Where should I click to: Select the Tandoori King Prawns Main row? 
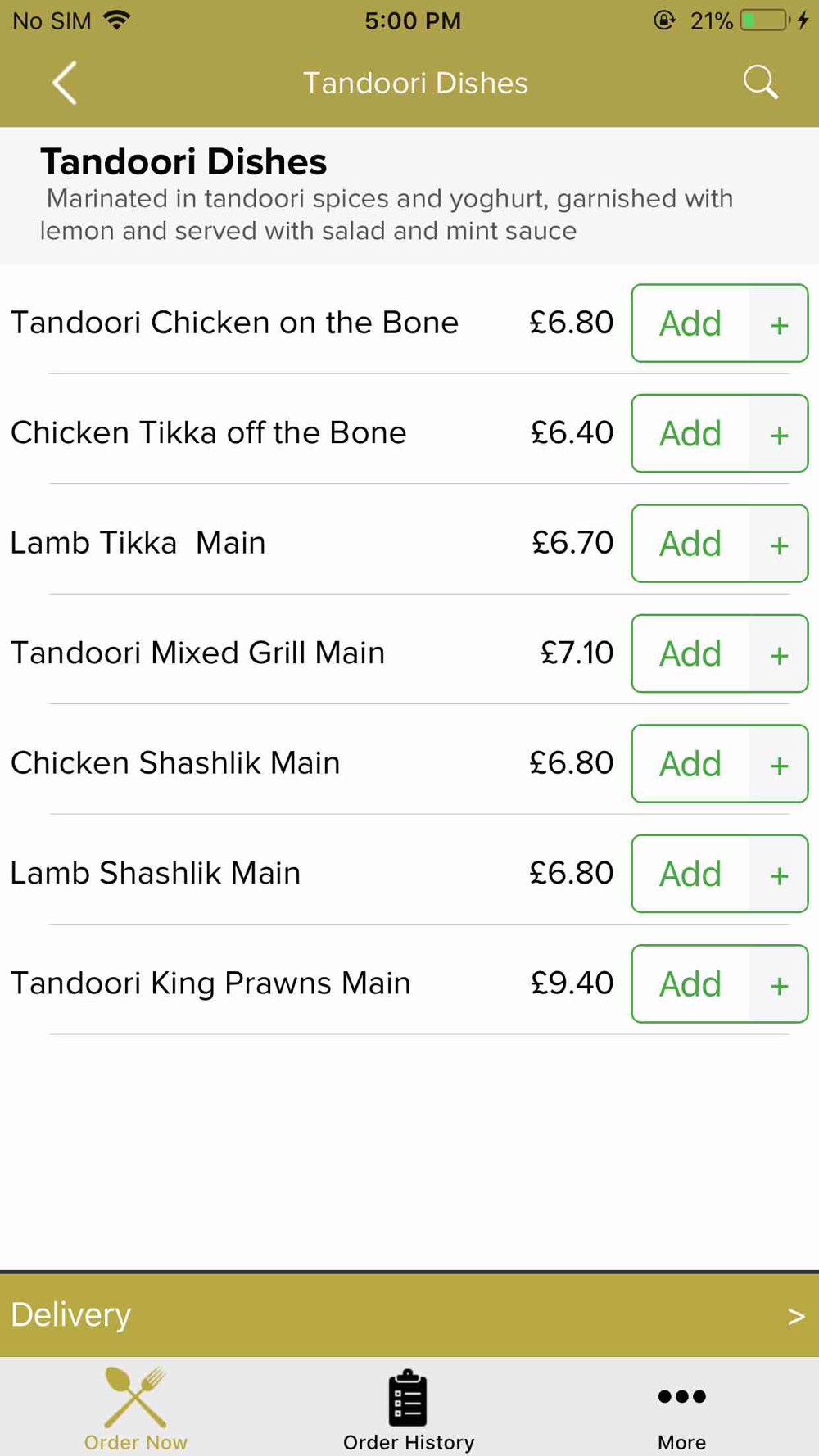[409, 983]
